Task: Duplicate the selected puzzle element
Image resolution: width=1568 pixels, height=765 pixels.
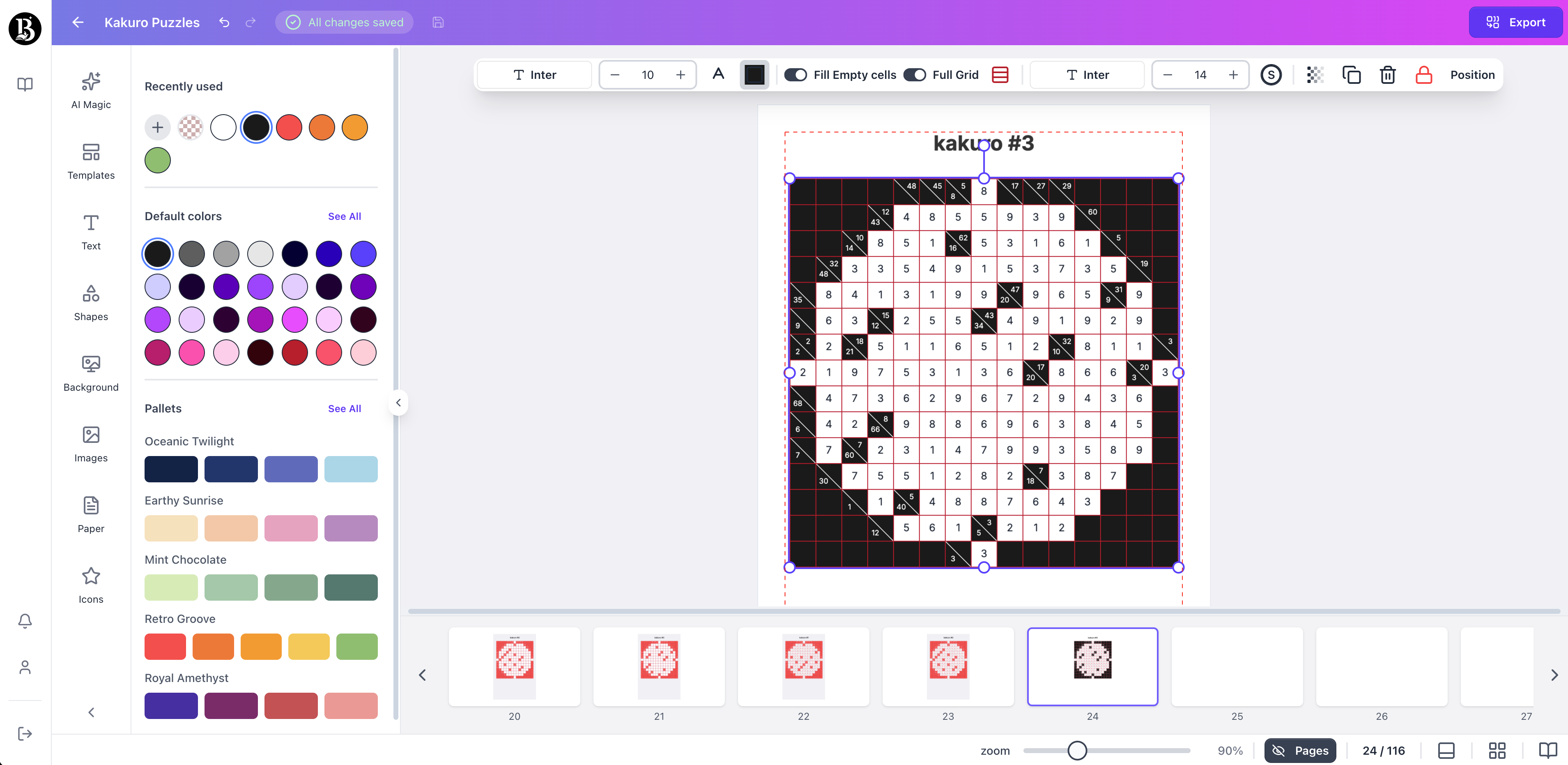Action: click(1352, 74)
